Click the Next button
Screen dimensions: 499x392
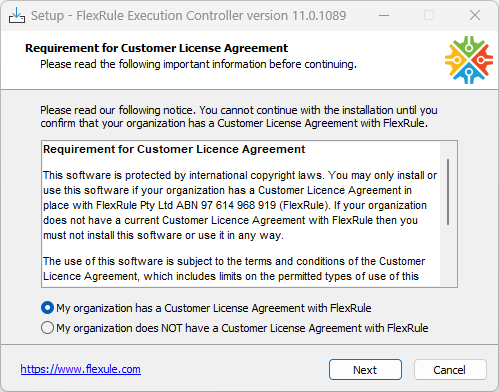[365, 370]
